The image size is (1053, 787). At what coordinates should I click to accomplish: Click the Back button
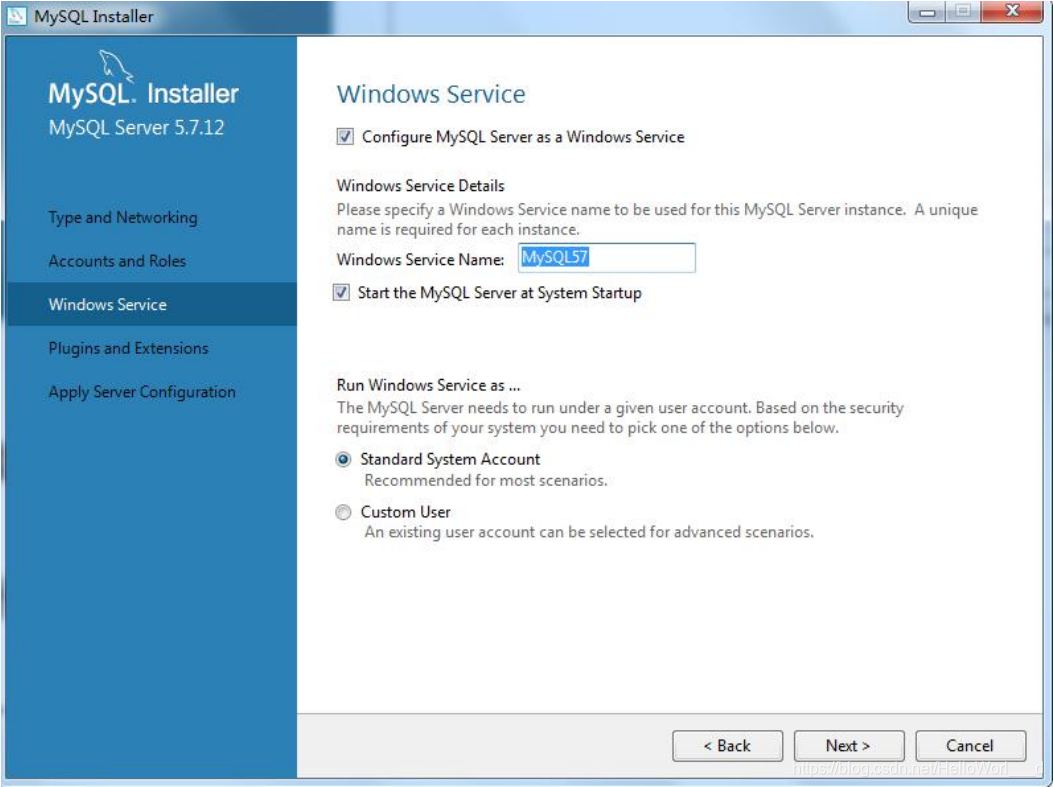(727, 745)
